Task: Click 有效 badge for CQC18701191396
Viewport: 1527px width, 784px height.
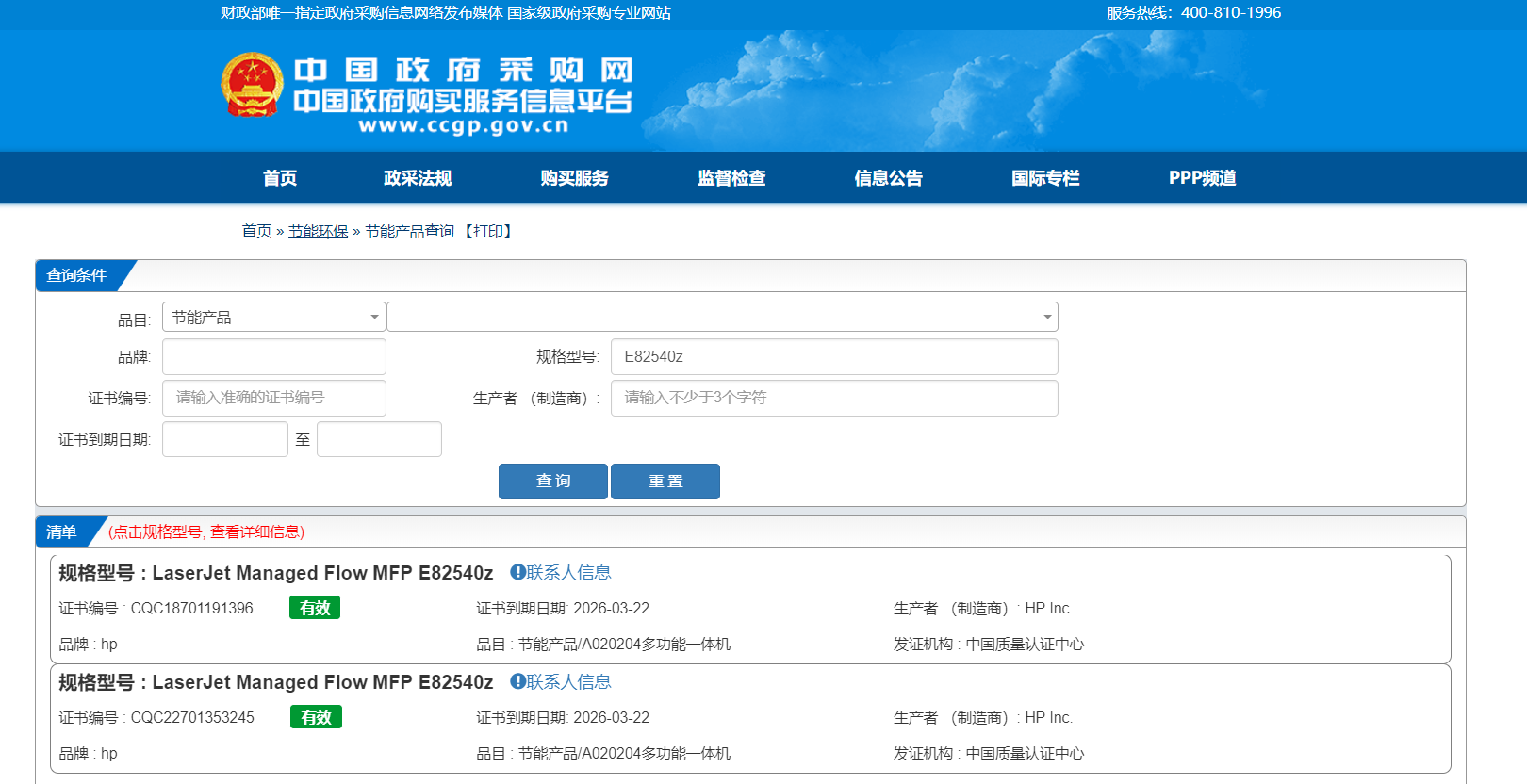Action: click(x=315, y=608)
